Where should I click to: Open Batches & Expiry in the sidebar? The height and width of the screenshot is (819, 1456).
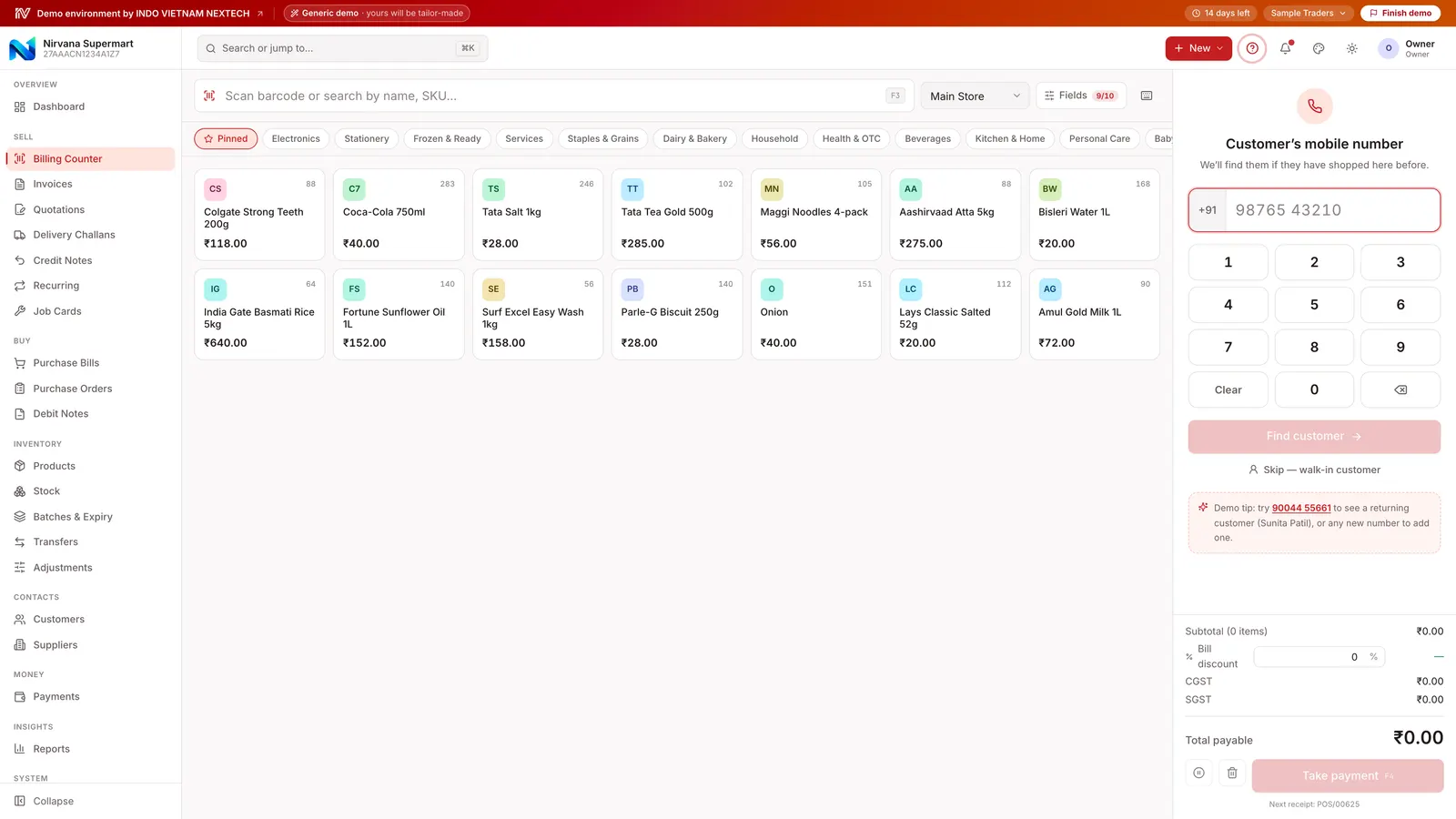pos(90,517)
